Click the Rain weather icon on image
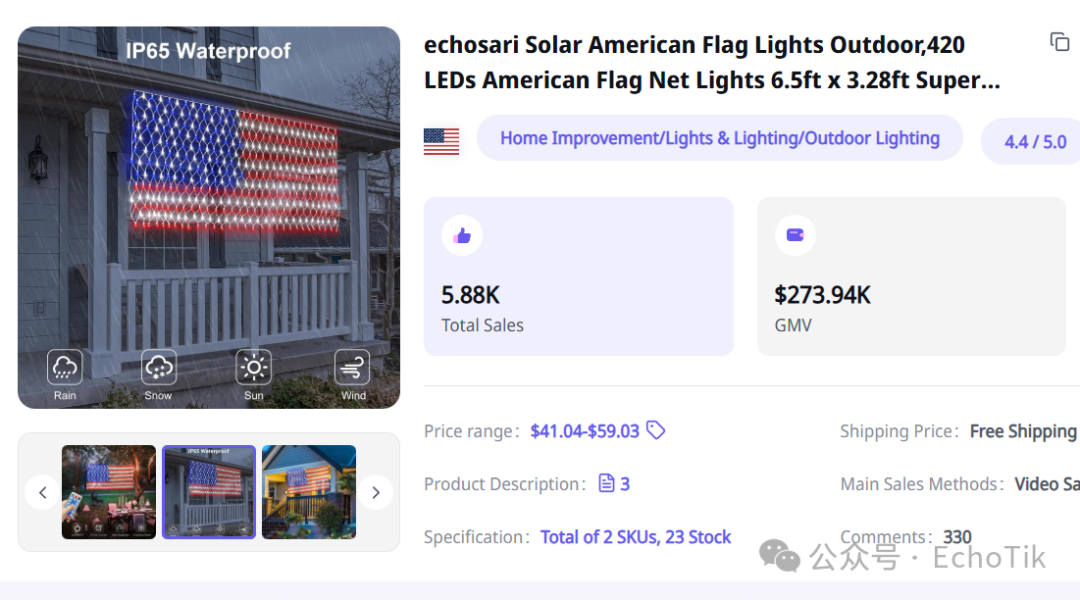This screenshot has width=1080, height=600. coord(65,367)
